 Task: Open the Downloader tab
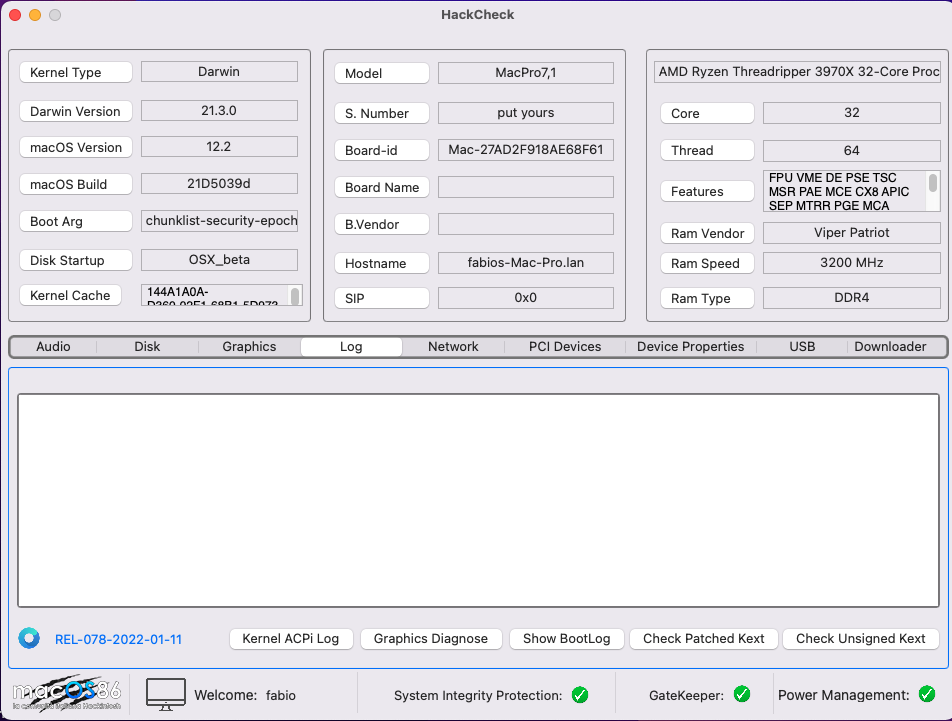point(890,347)
